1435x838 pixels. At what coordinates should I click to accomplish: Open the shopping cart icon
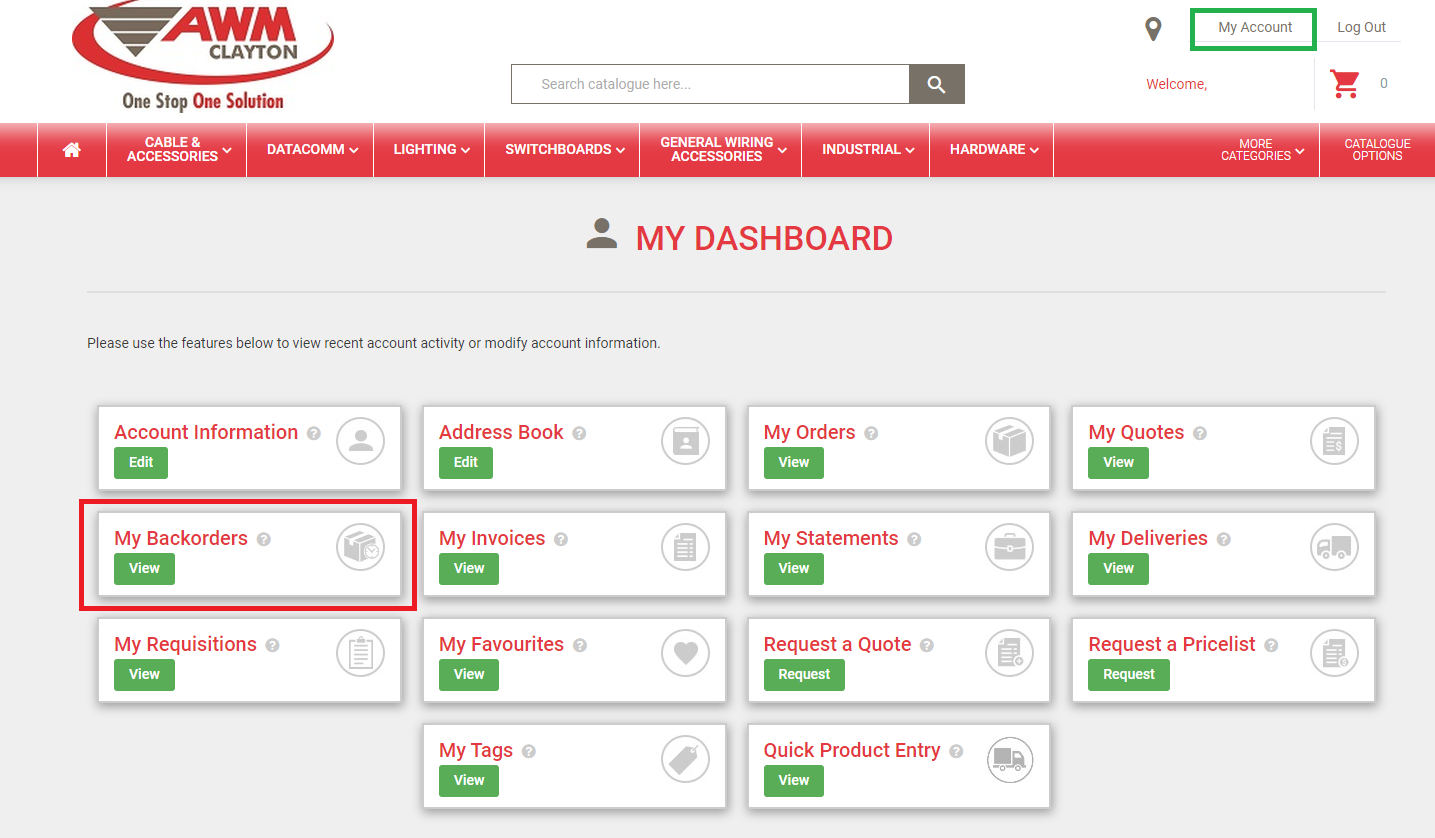[x=1345, y=83]
